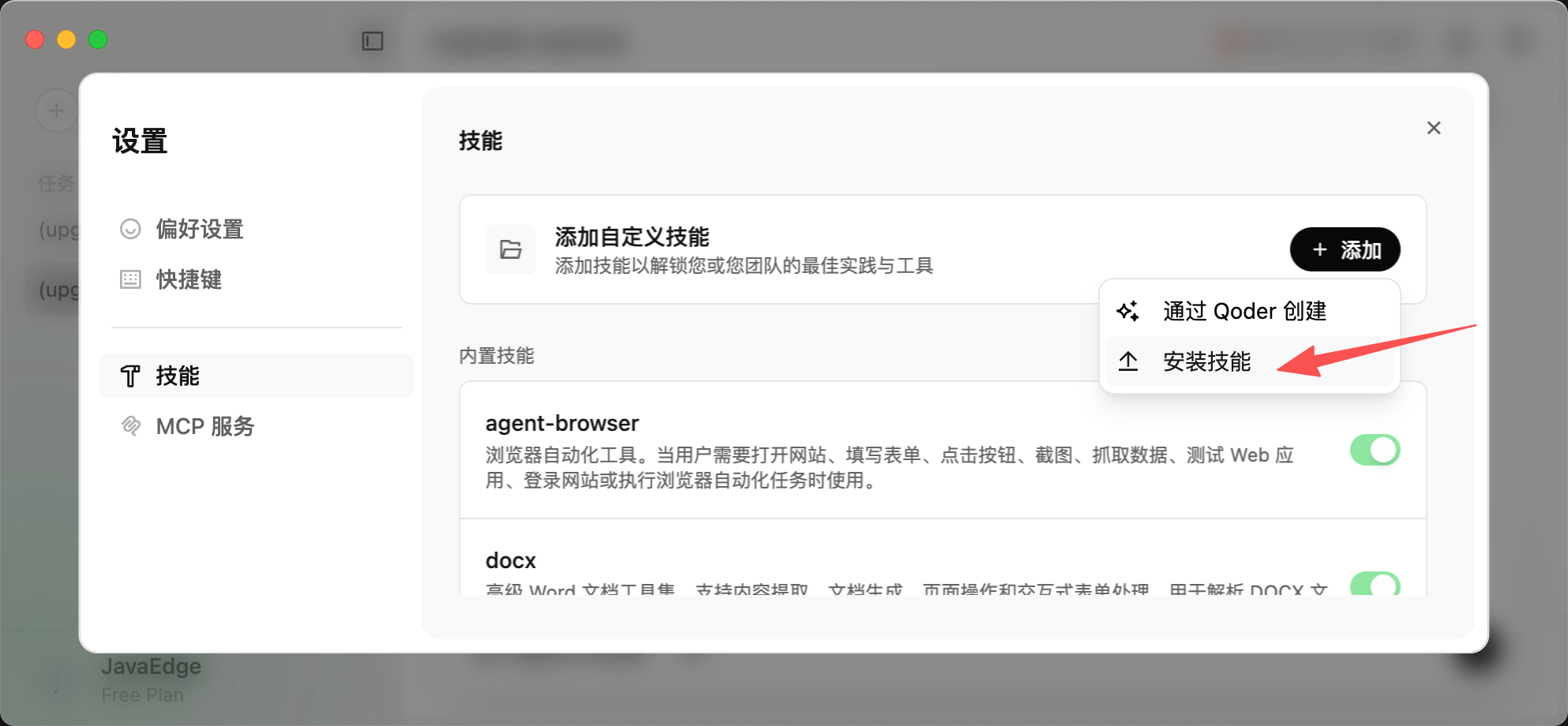This screenshot has width=1568, height=726.
Task: Click the MCP 服务 link icon
Action: pyautogui.click(x=130, y=426)
